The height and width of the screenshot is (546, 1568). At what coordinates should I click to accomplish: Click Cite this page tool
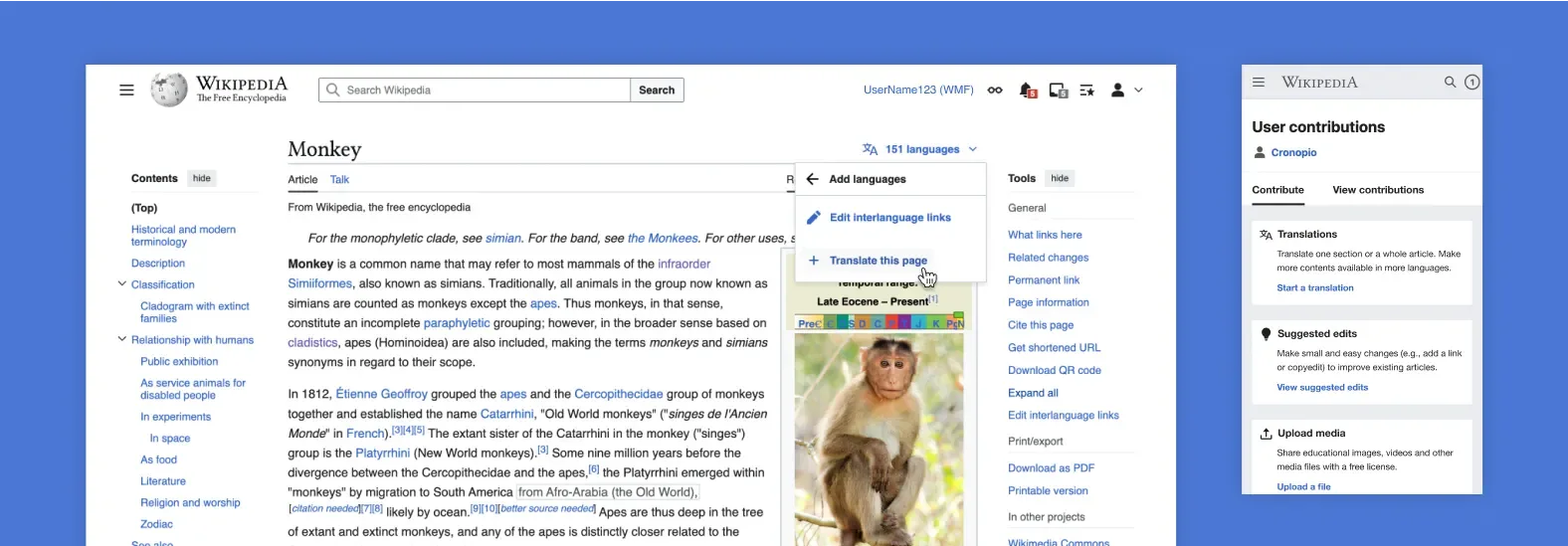tap(1041, 325)
